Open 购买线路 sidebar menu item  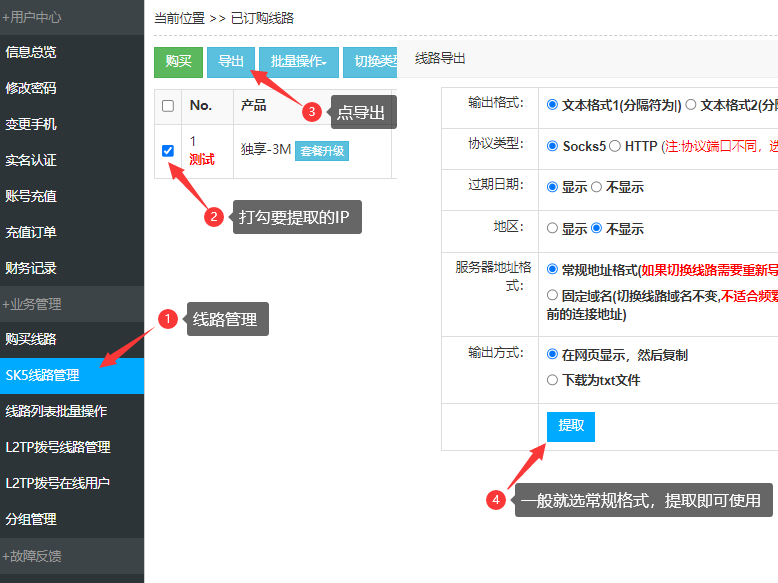pos(72,340)
